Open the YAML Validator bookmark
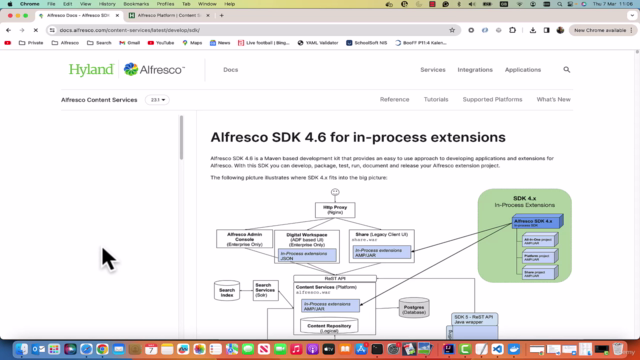640x360 pixels. point(318,42)
